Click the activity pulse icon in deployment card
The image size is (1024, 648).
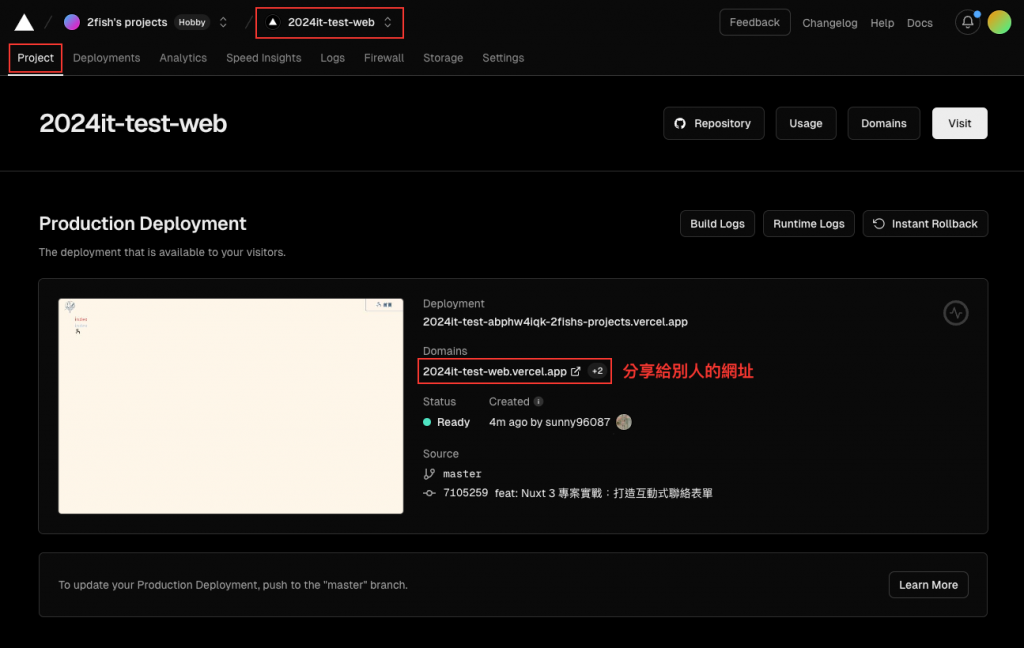955,313
